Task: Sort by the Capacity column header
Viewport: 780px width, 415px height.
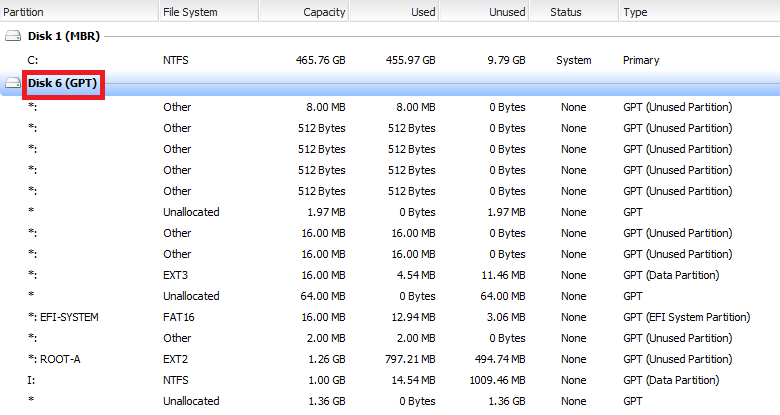Action: click(x=304, y=11)
